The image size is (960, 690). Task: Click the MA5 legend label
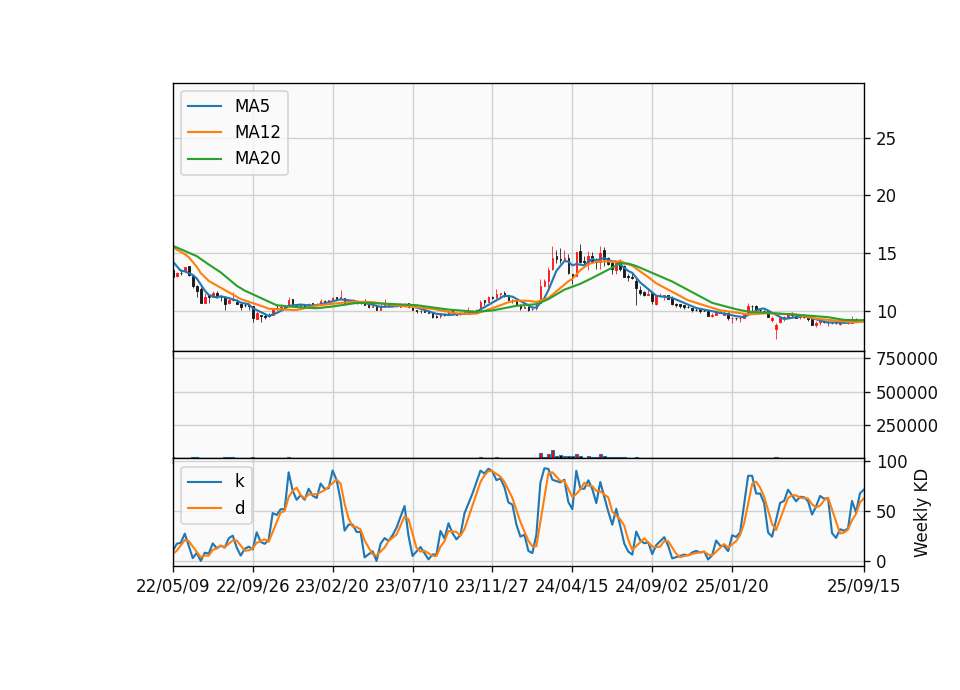tap(252, 106)
